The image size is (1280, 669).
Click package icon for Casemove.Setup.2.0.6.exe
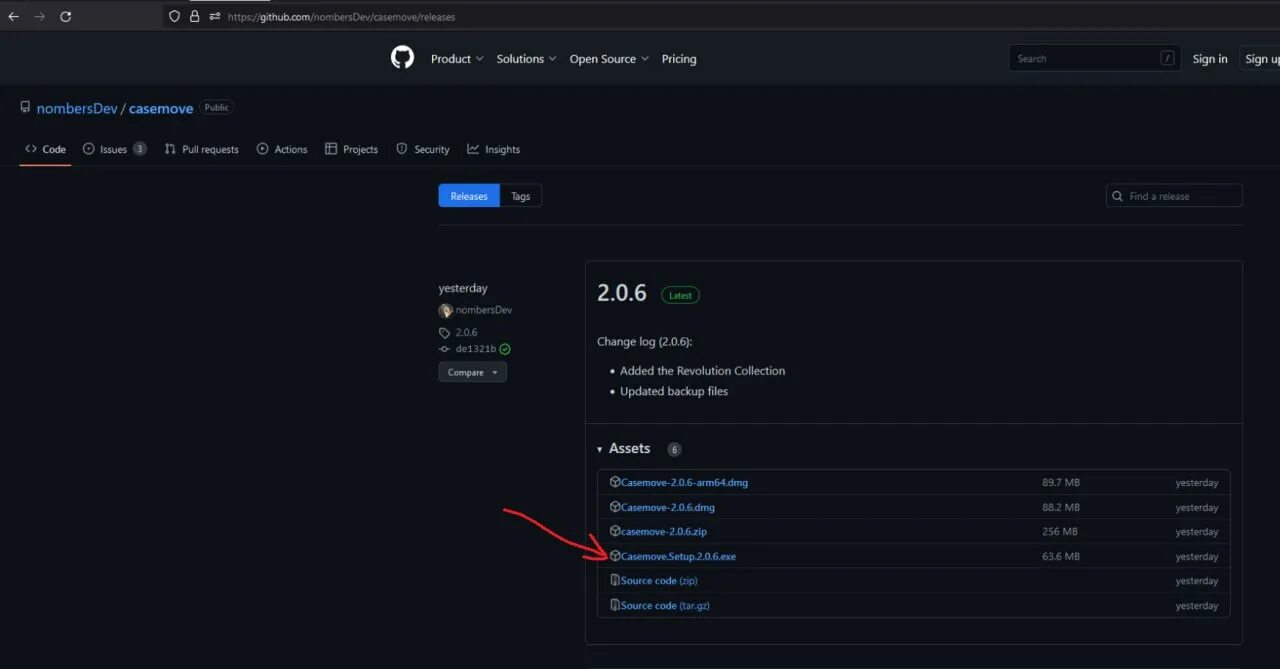(x=615, y=556)
